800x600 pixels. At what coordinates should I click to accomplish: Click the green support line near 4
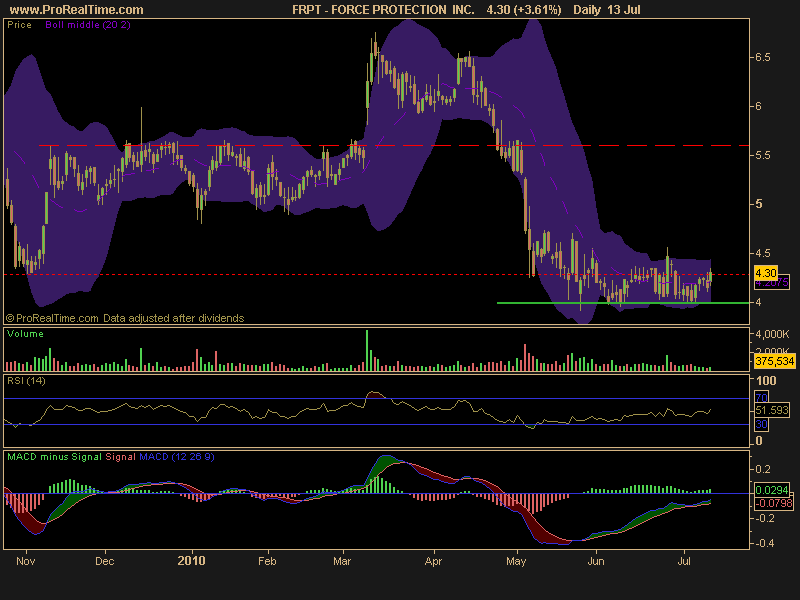[x=623, y=303]
